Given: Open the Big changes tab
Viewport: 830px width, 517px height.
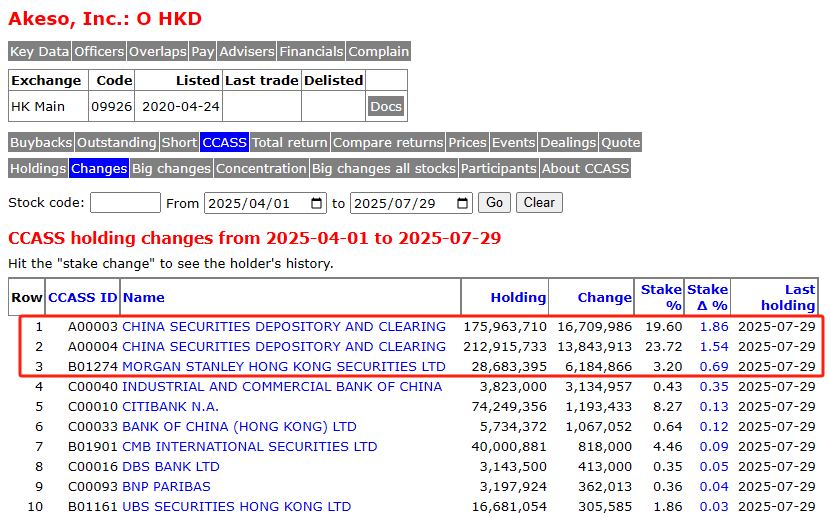Looking at the screenshot, I should point(172,168).
